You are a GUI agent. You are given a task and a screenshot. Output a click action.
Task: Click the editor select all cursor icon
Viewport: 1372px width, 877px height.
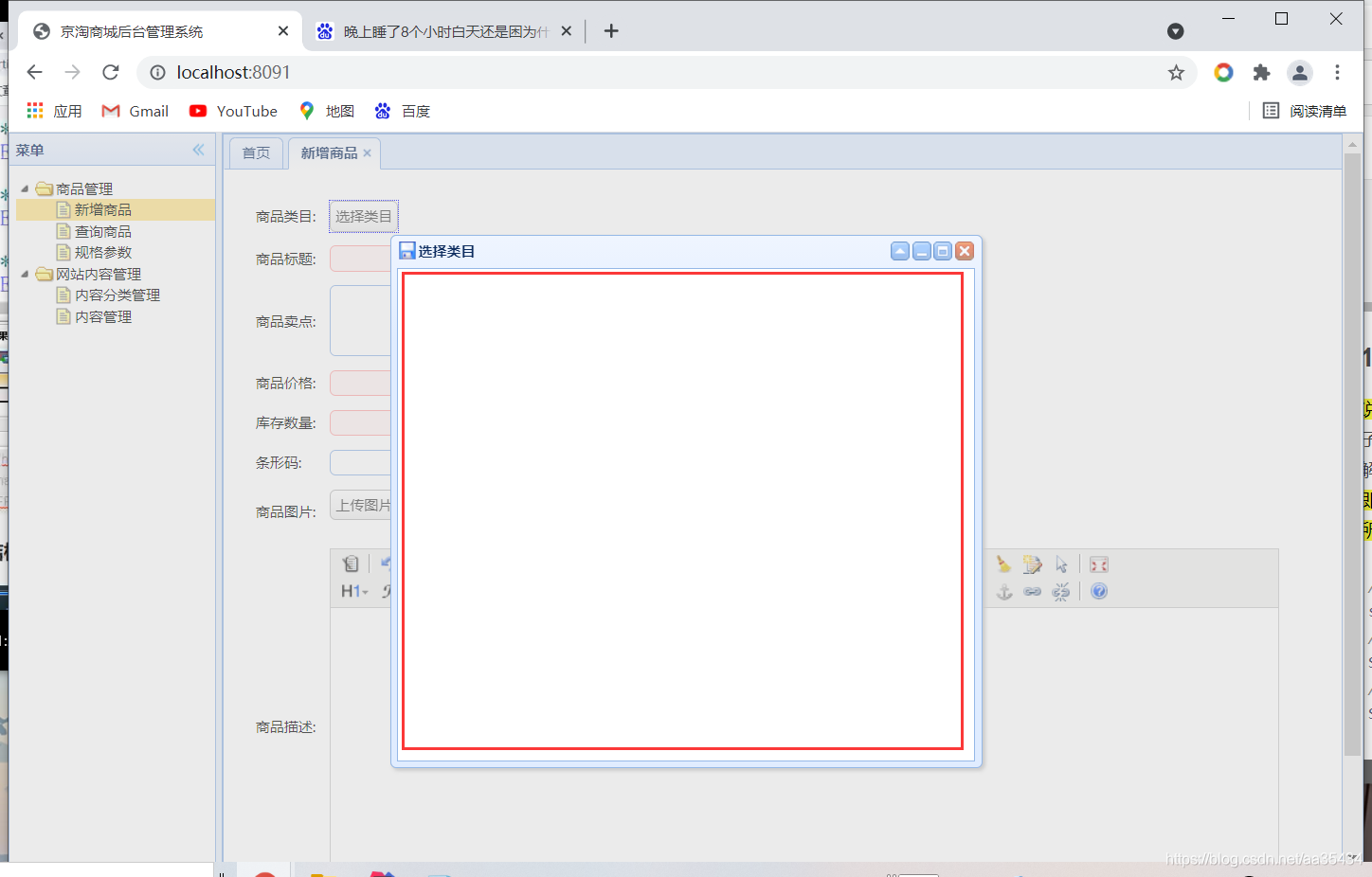pos(1062,564)
